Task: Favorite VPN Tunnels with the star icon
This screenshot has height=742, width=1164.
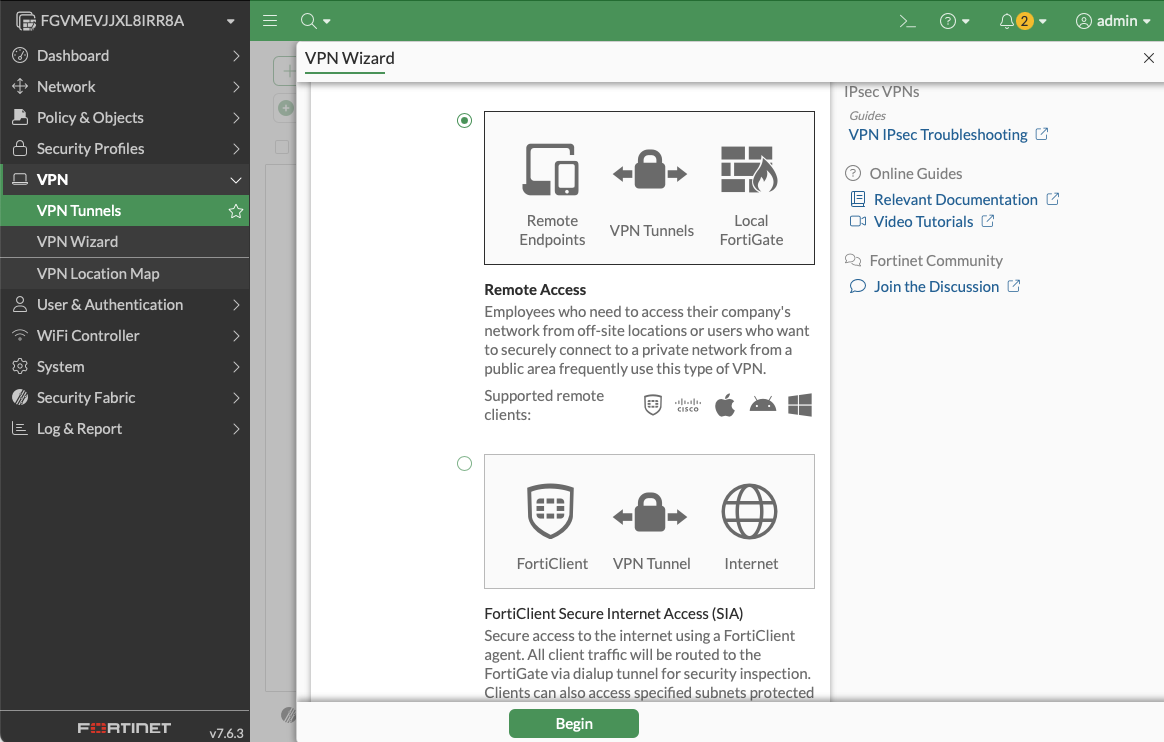Action: pos(236,211)
